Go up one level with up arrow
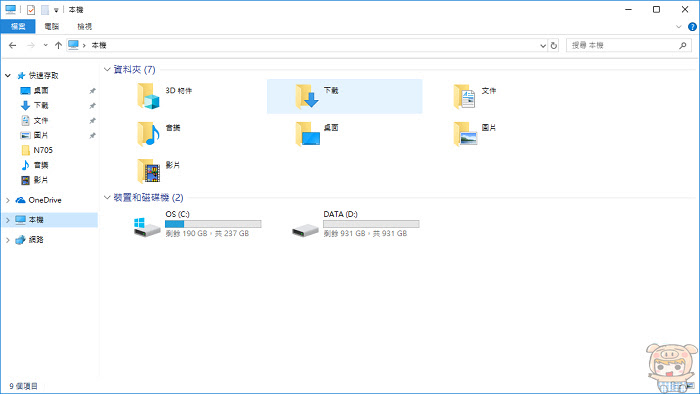Screen dimensions: 700x394 pyautogui.click(x=58, y=45)
